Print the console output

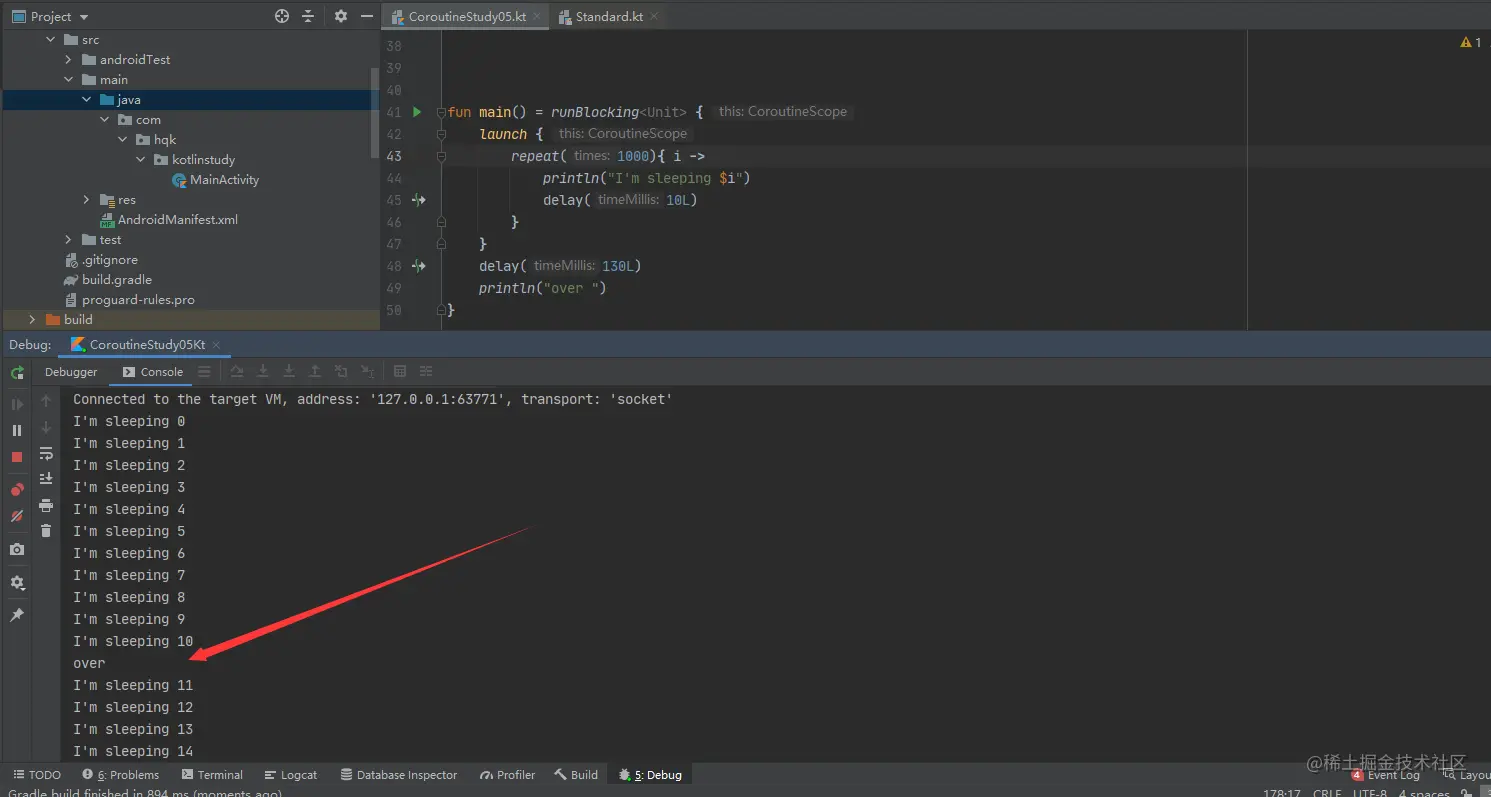point(46,506)
